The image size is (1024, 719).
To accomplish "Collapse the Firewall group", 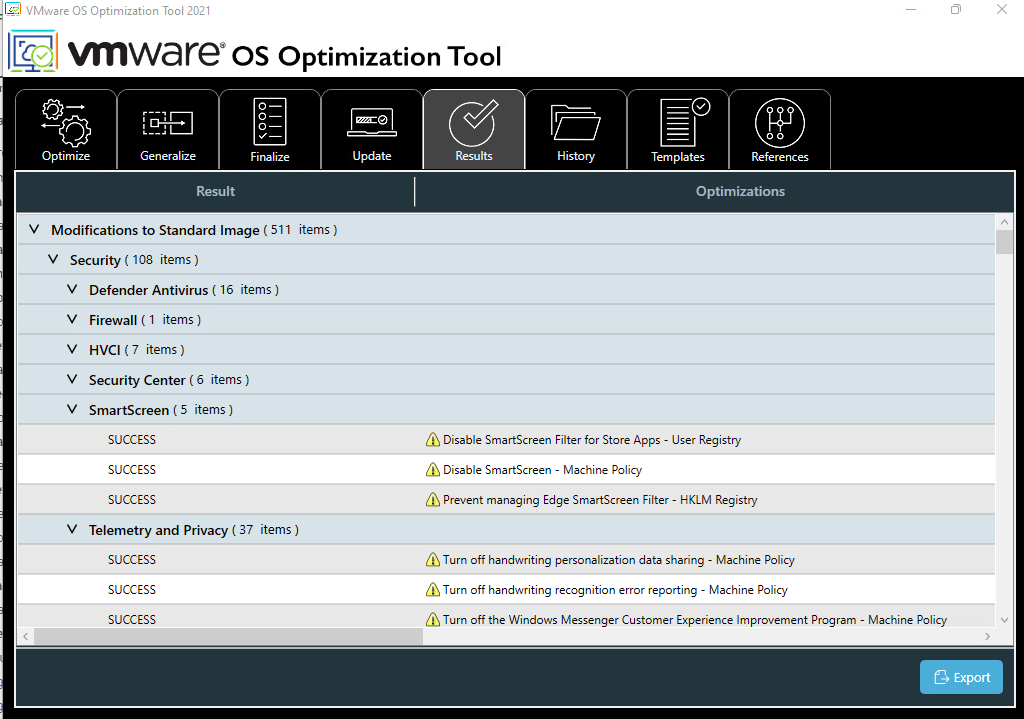I will click(x=72, y=319).
